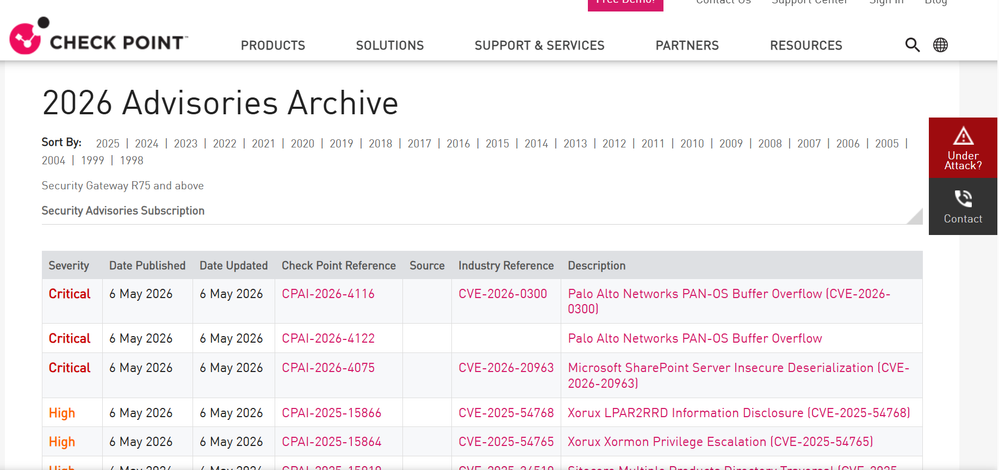Open Xorux LPAR2RRD Information Disclosure description
The height and width of the screenshot is (470, 999).
[x=739, y=413]
